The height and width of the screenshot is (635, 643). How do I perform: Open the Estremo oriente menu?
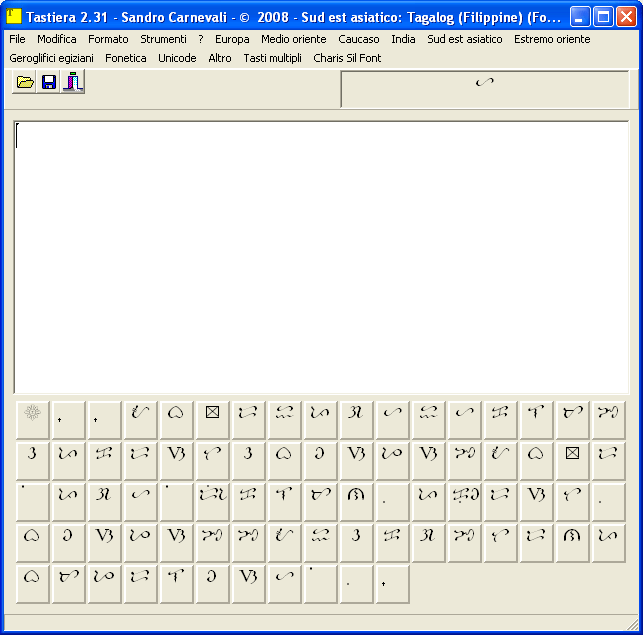tap(552, 39)
